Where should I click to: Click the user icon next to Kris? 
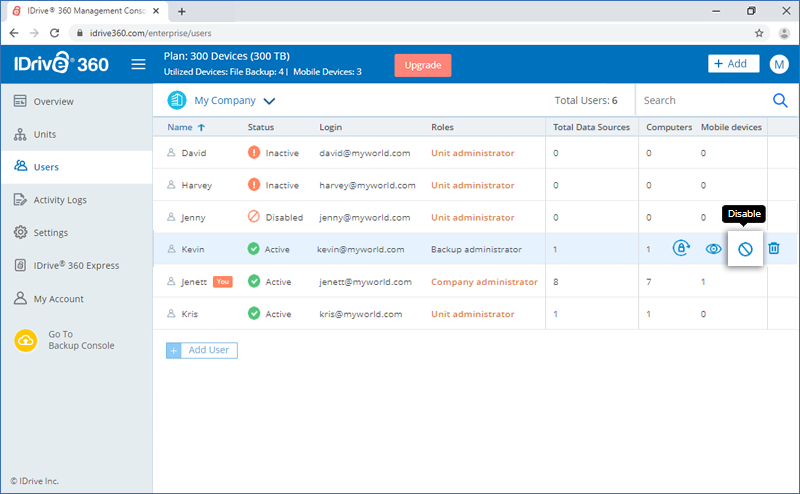(x=171, y=313)
